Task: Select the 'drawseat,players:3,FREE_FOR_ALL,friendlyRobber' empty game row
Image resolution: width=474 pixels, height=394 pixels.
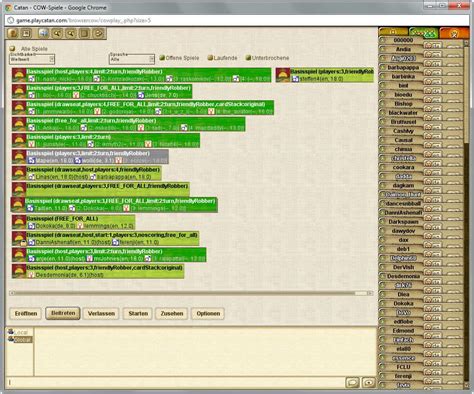Action: coord(101,189)
